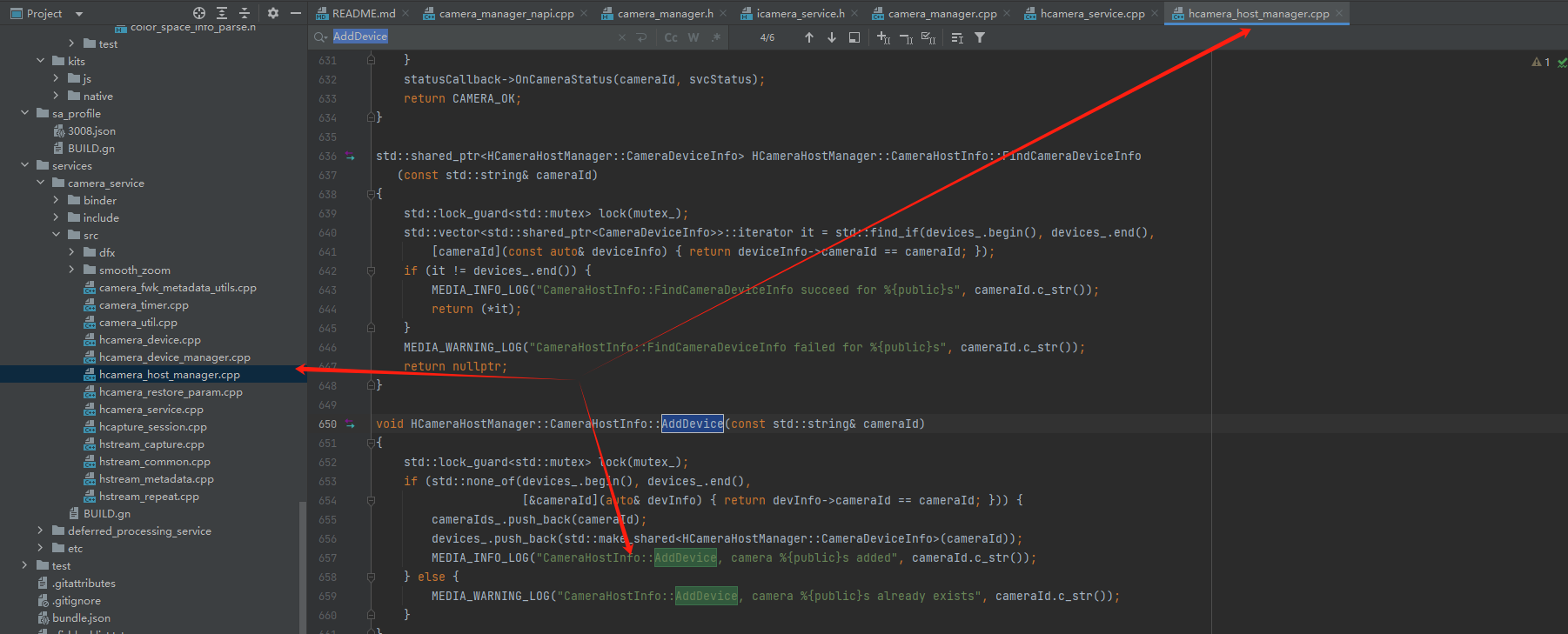Expand the etc folder
This screenshot has height=634, width=1568.
pos(40,548)
